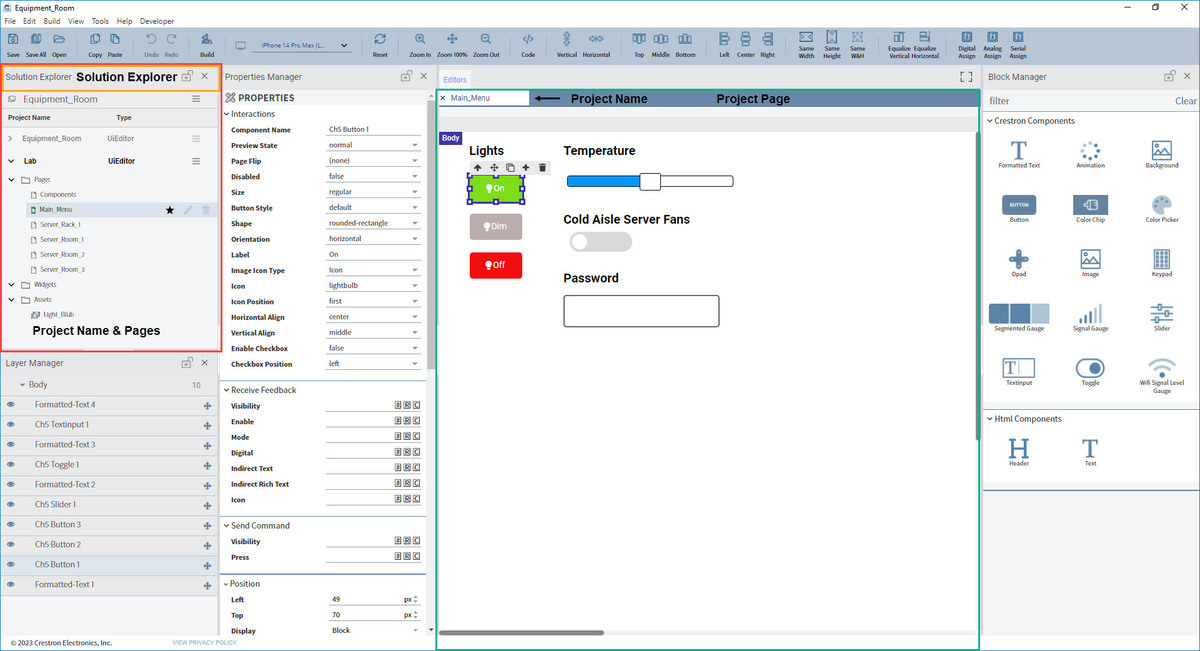Click the Password text input field
Viewport: 1200px width, 651px height.
641,311
